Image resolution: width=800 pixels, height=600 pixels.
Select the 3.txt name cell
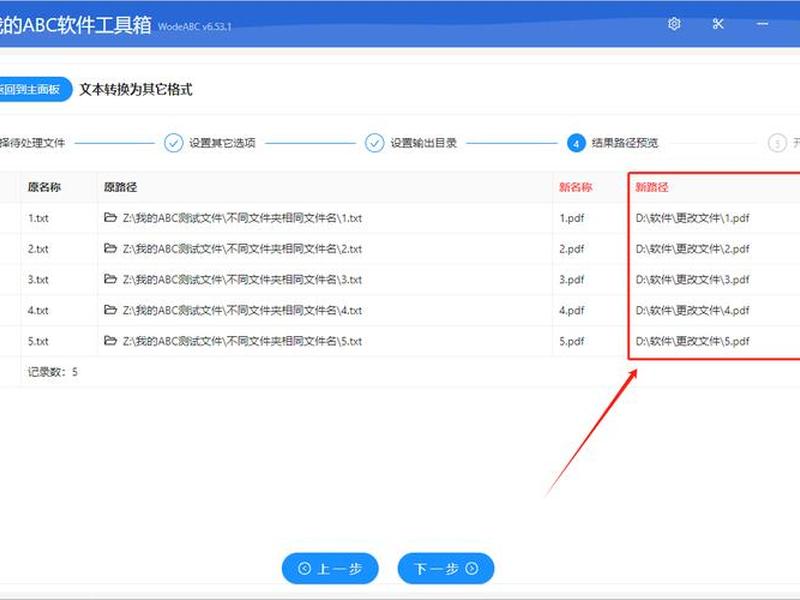coord(38,280)
